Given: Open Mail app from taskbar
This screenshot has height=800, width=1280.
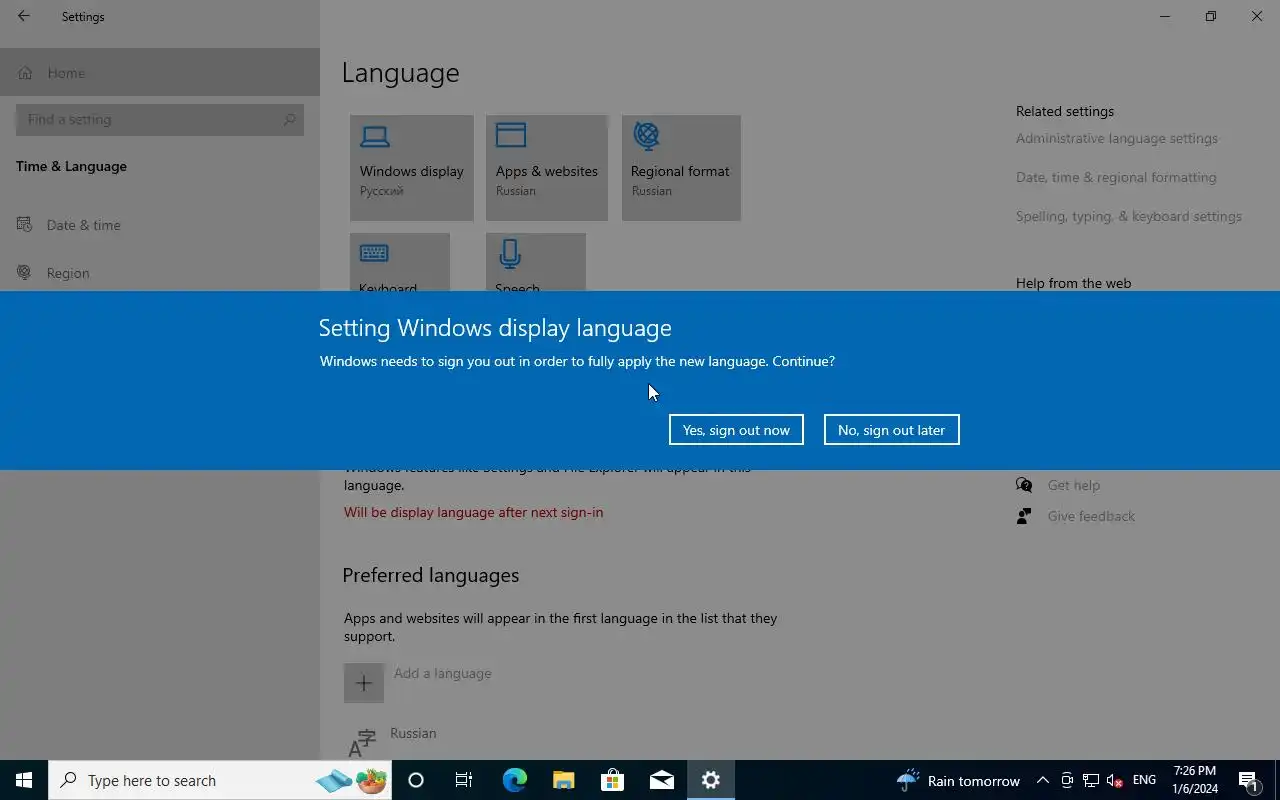Looking at the screenshot, I should coord(662,780).
